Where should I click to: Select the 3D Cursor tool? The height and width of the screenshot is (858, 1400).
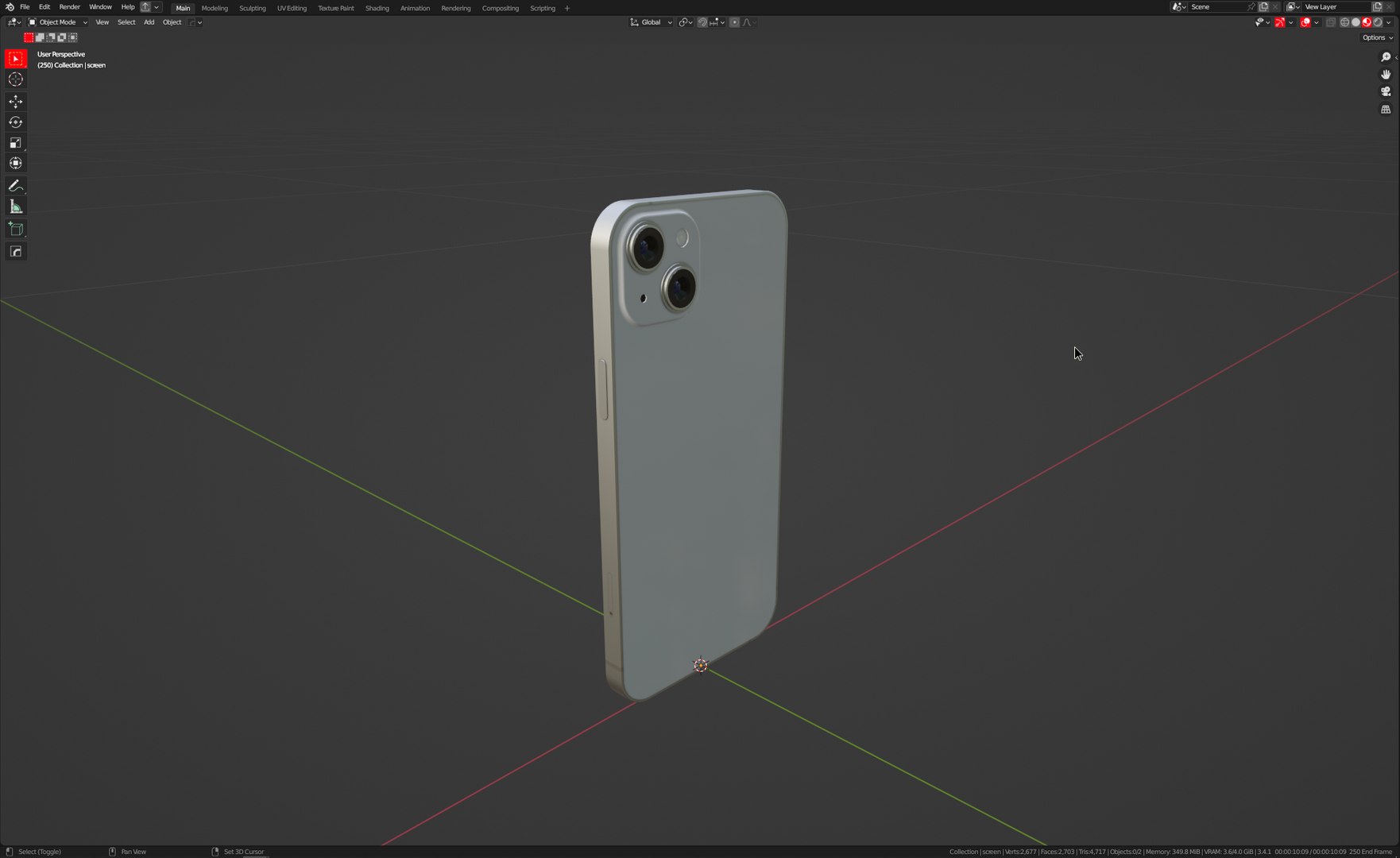coord(16,79)
